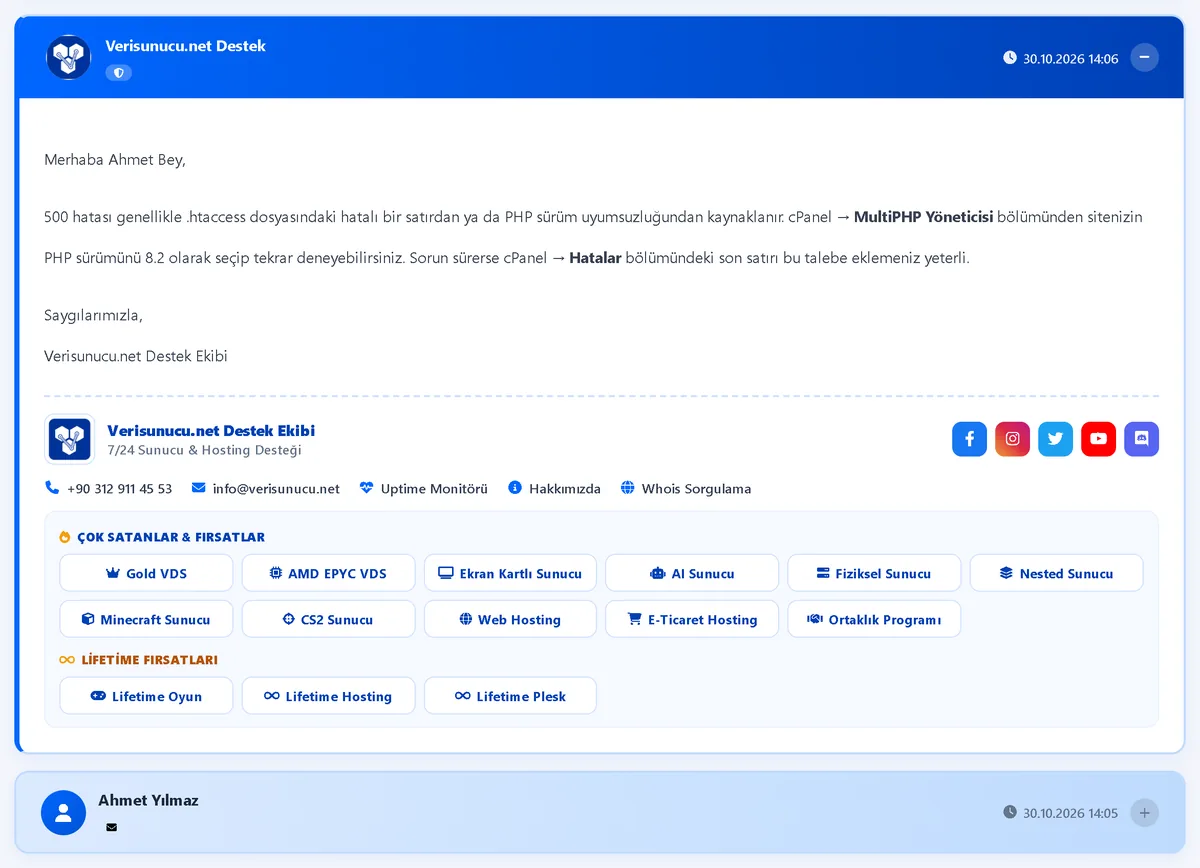Open the Web Hosting offer

point(510,619)
